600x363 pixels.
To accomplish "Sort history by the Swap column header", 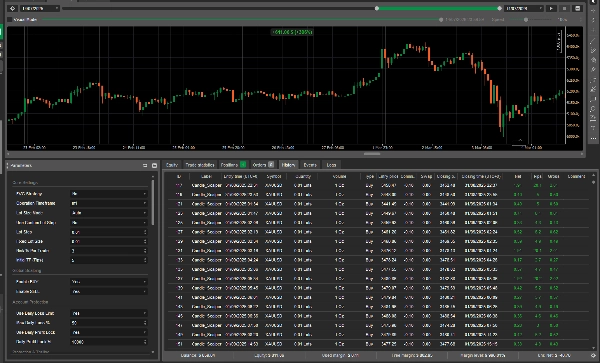I will (x=426, y=176).
